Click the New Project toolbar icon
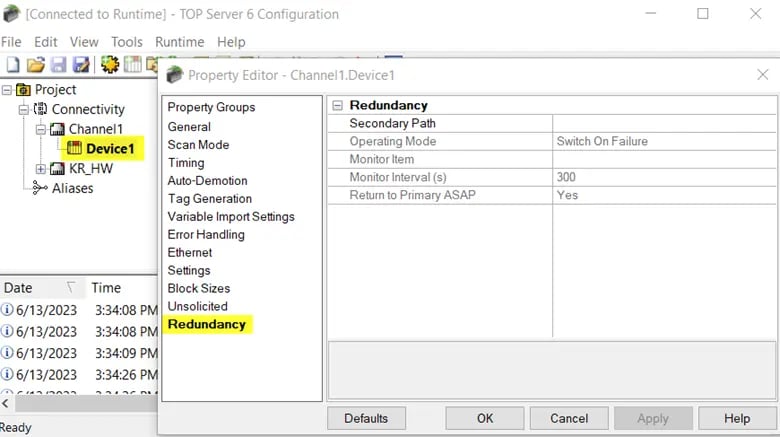Screen dimensions: 780x437 (13, 65)
